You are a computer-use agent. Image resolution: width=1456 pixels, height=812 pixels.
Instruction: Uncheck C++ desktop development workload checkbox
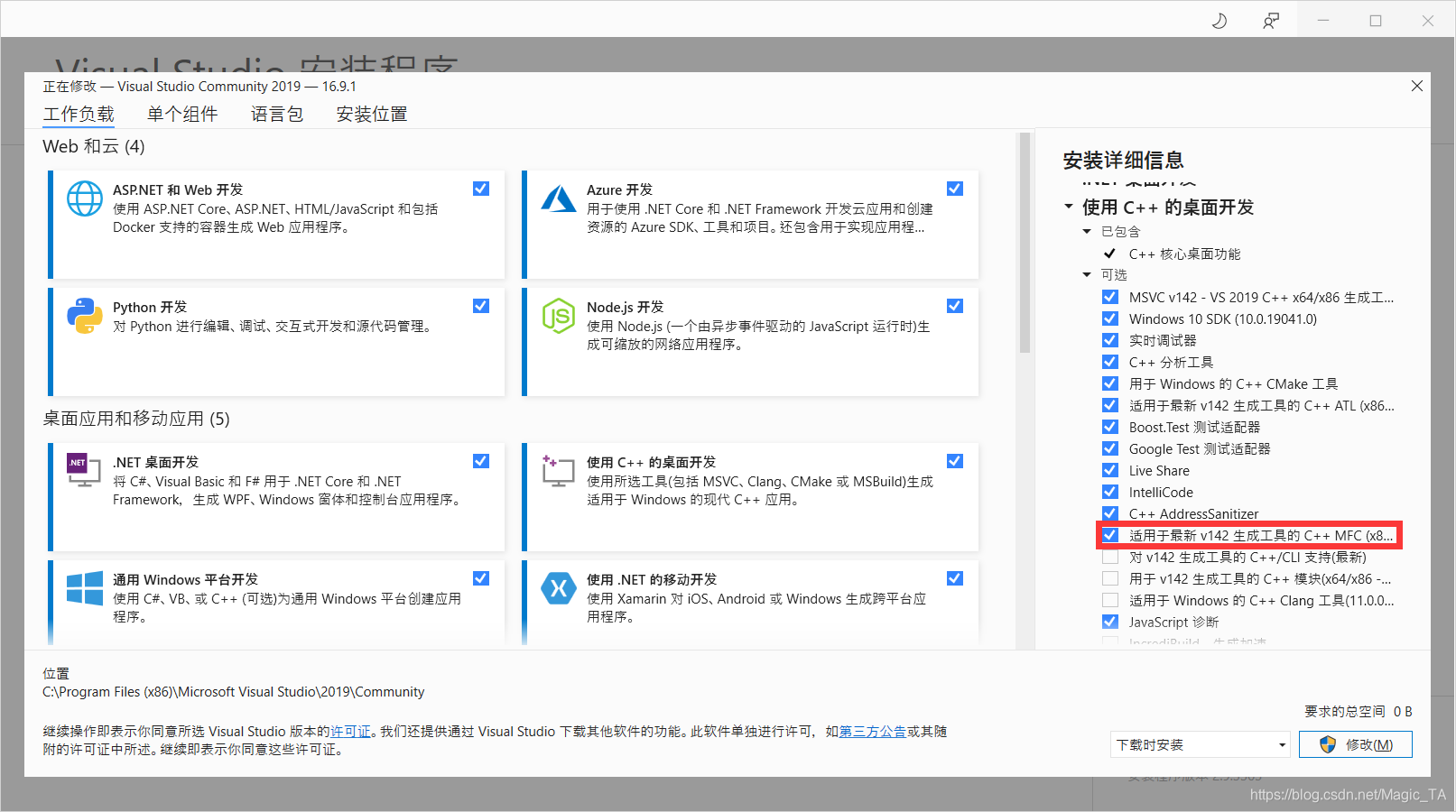coord(955,461)
